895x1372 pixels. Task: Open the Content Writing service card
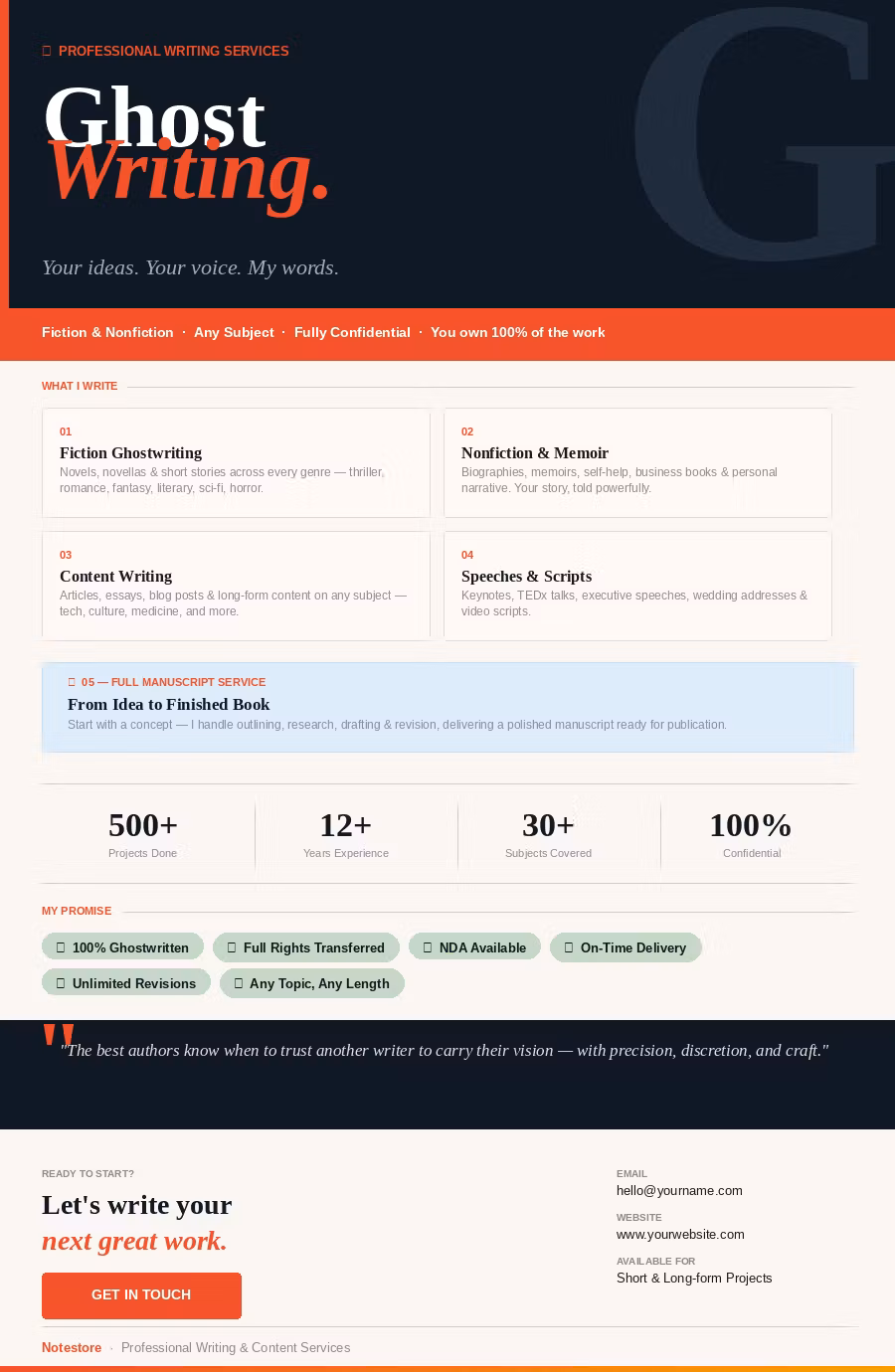[x=236, y=587]
